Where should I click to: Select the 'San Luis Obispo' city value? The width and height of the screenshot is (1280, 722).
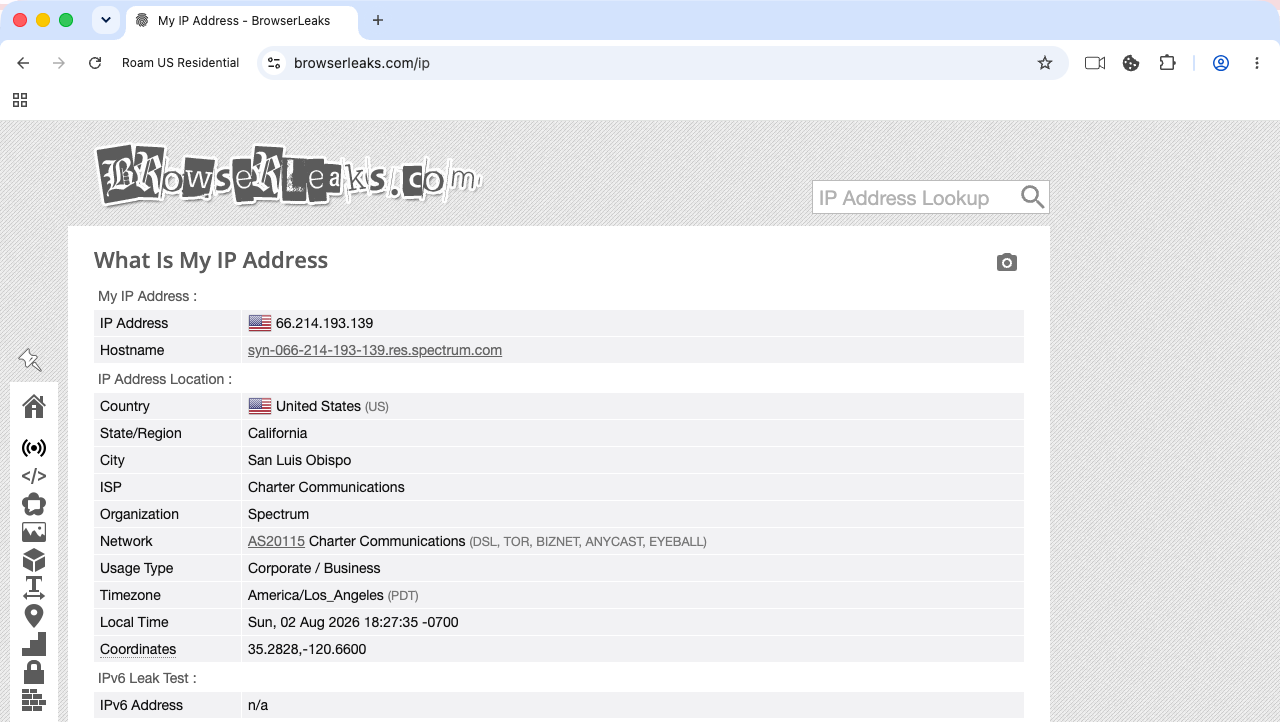tap(299, 460)
